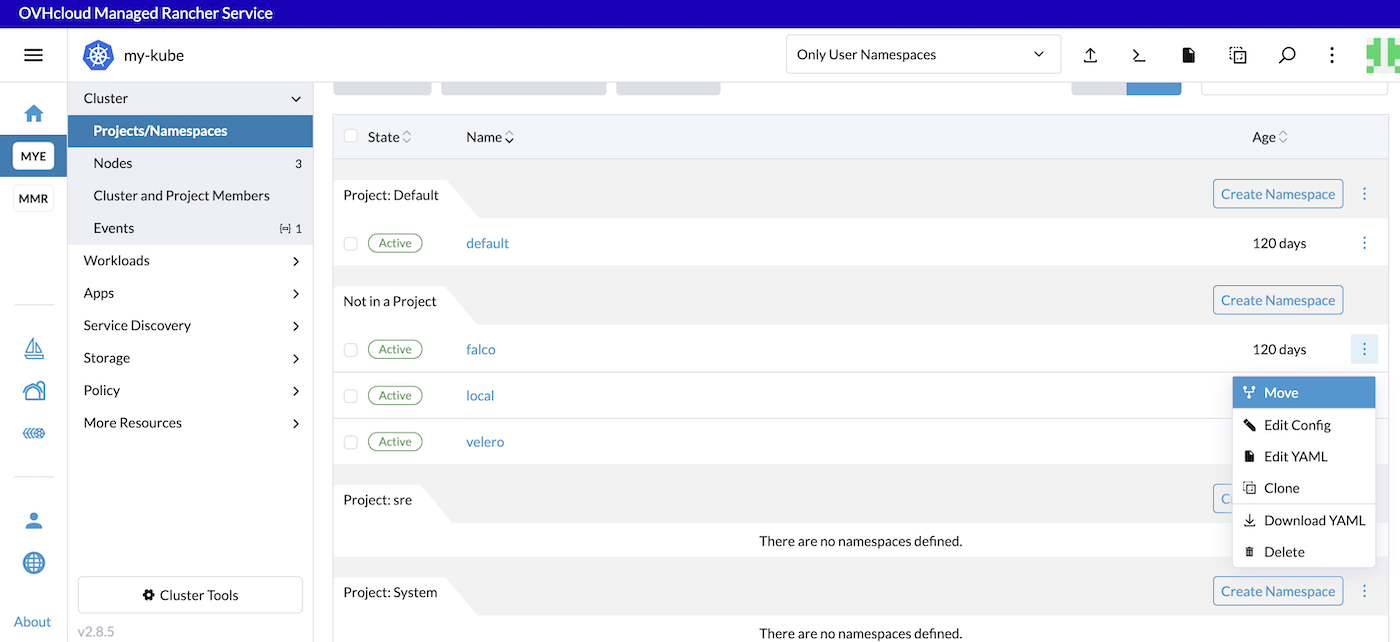Click Create Namespace for Project: Default
The height and width of the screenshot is (642, 1400).
point(1277,193)
